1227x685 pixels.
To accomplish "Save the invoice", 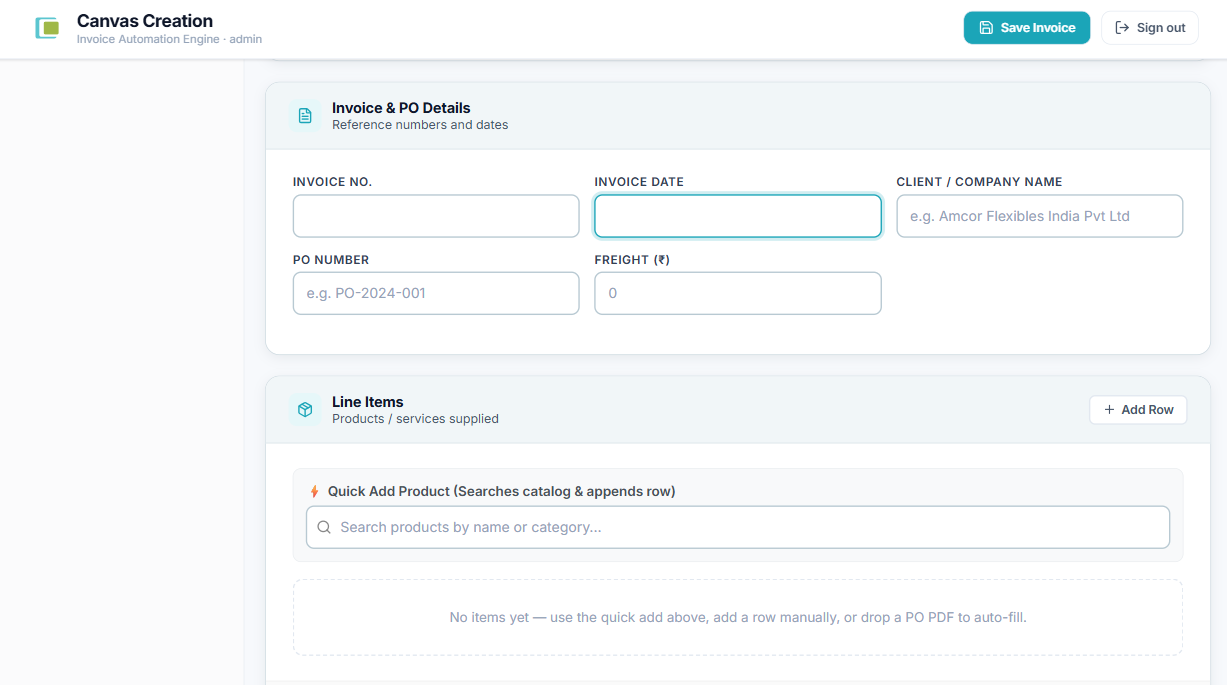I will click(1027, 28).
